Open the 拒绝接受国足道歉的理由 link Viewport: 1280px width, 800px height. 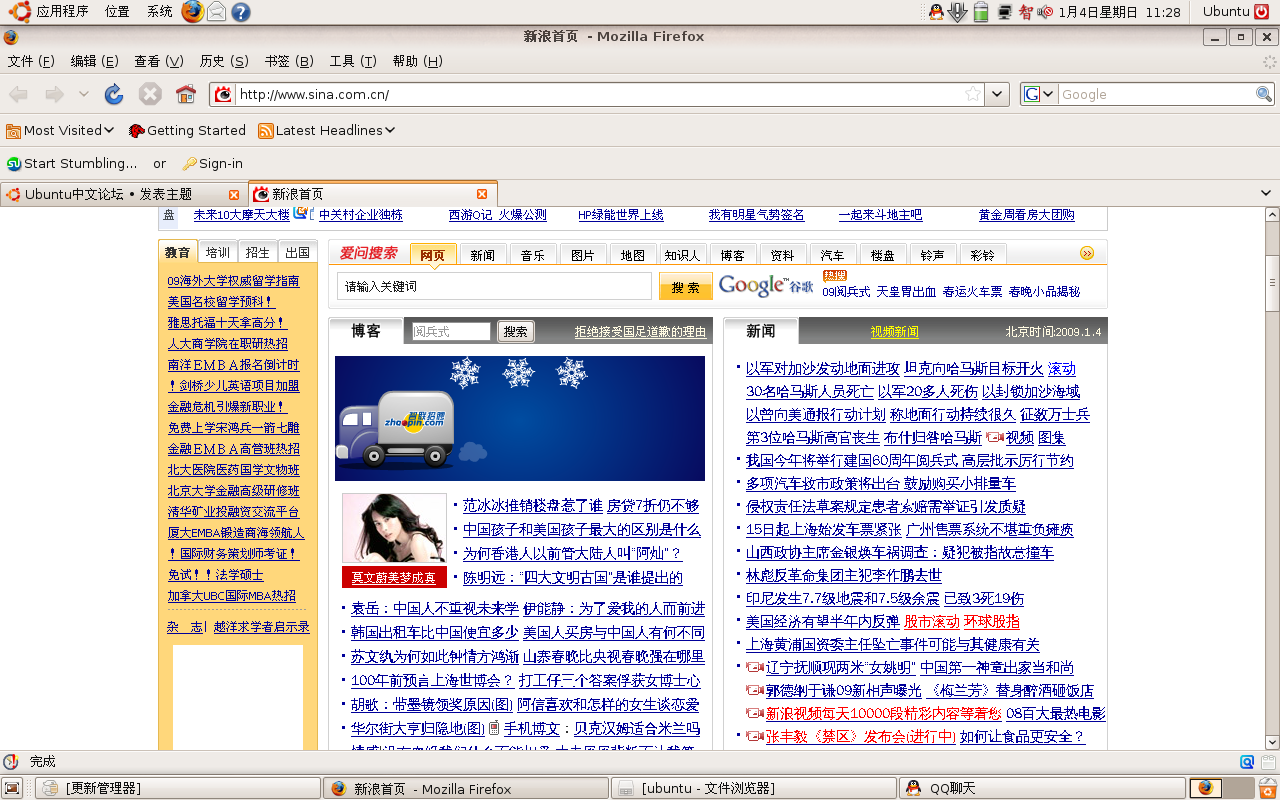click(x=640, y=331)
